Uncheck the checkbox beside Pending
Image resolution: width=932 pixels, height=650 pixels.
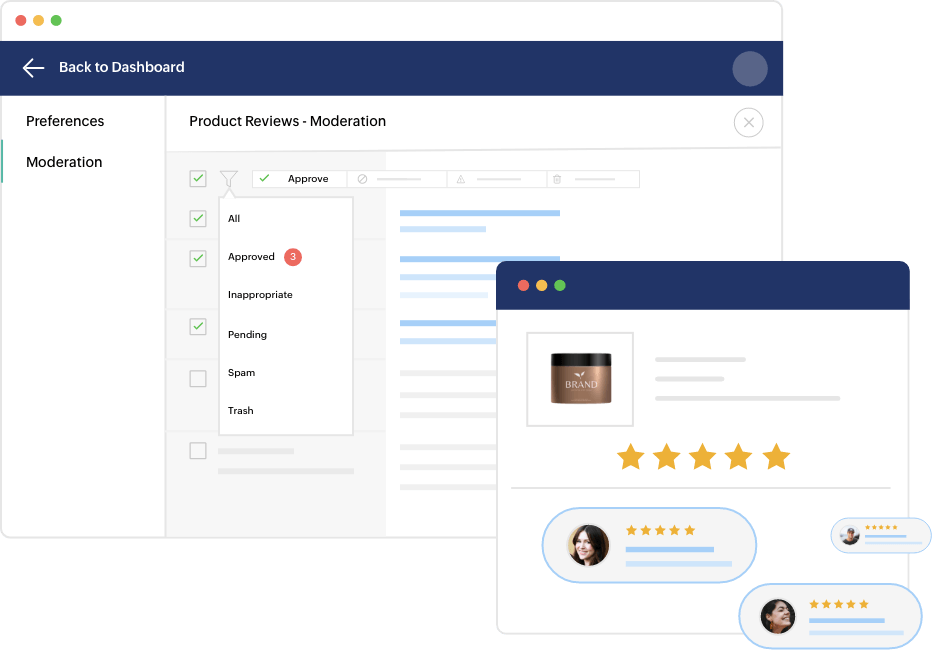pyautogui.click(x=198, y=326)
